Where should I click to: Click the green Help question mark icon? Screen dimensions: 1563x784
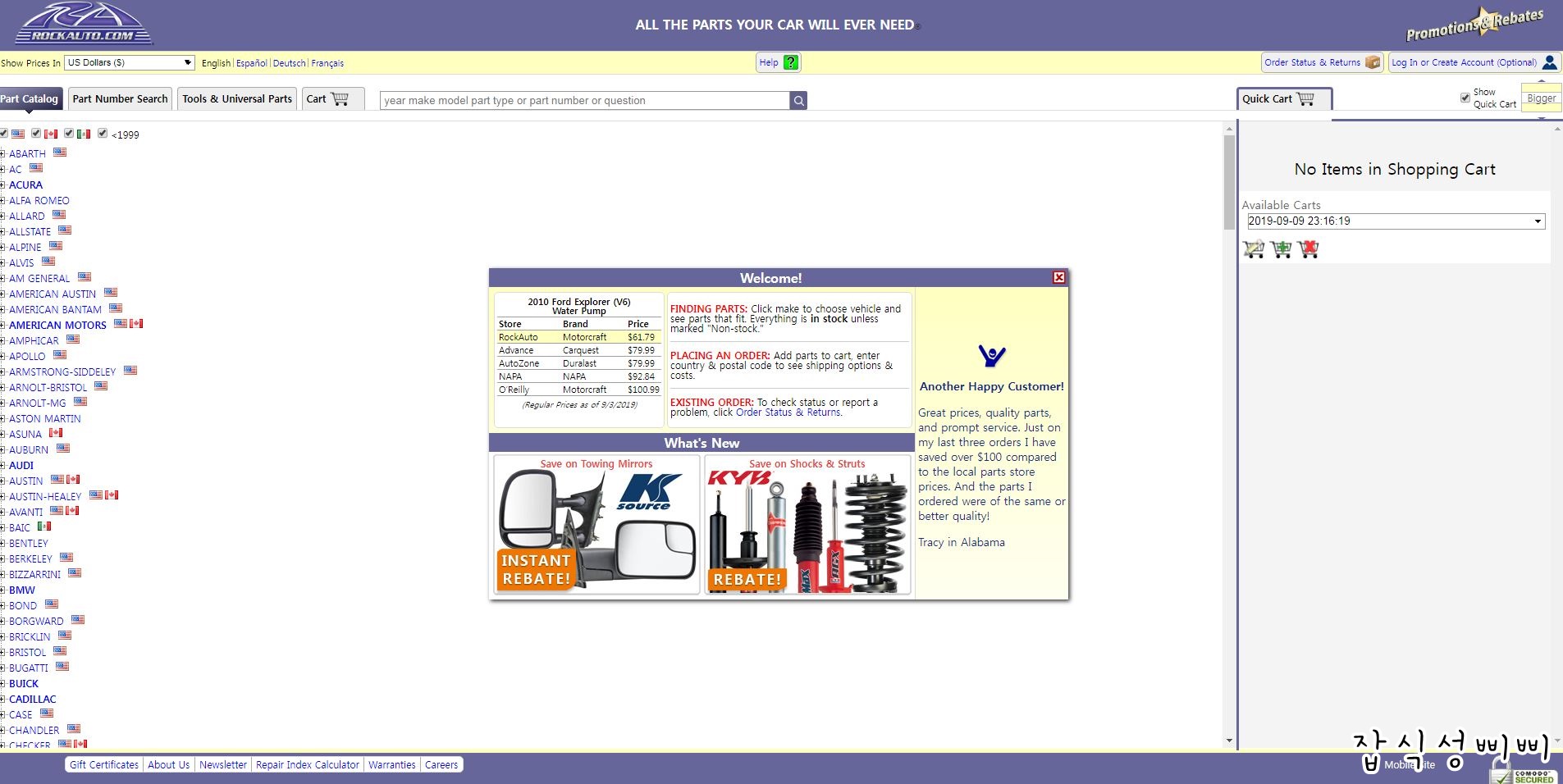791,62
